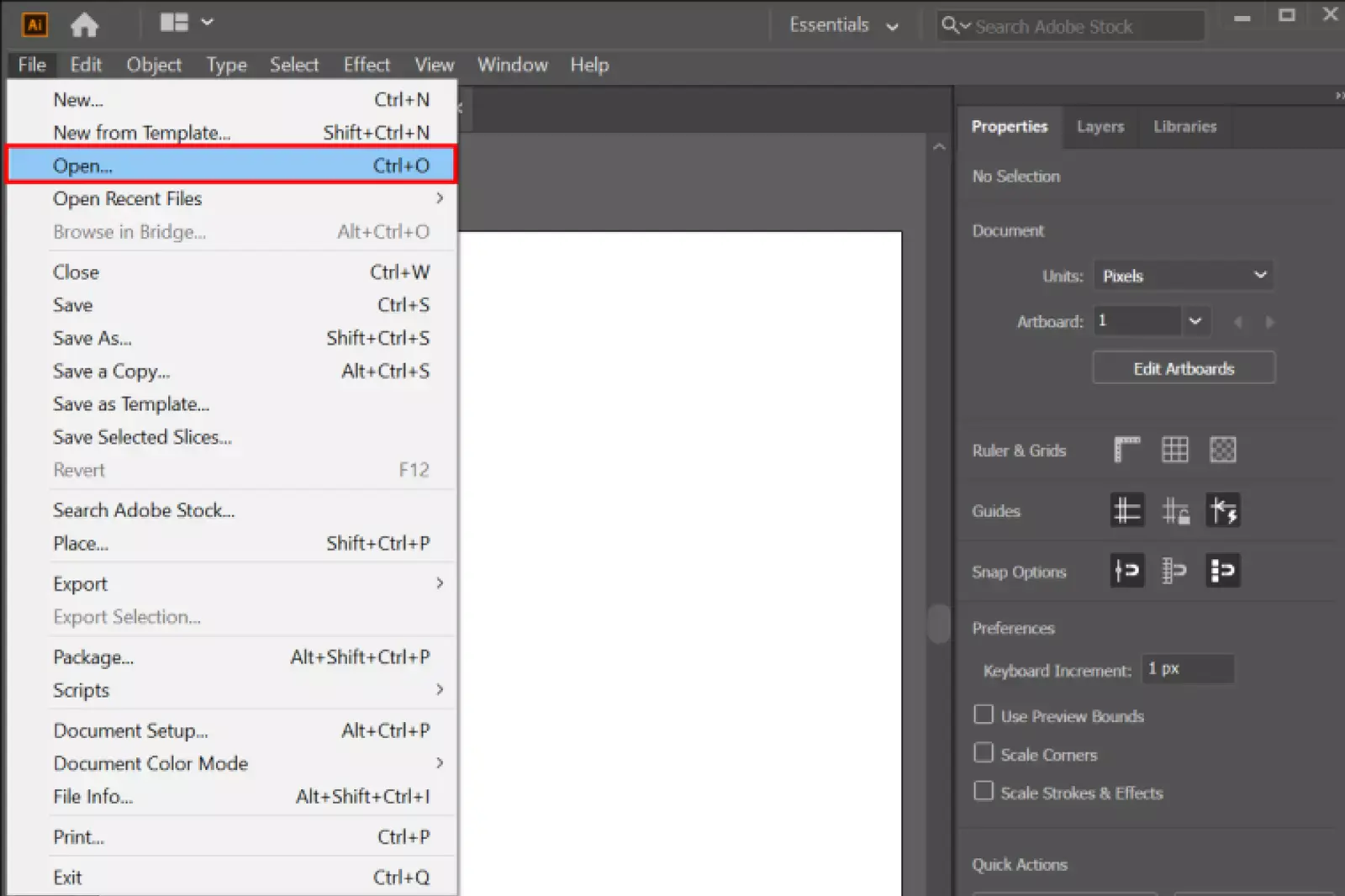Select File Info... menu item
1345x896 pixels.
[232, 796]
